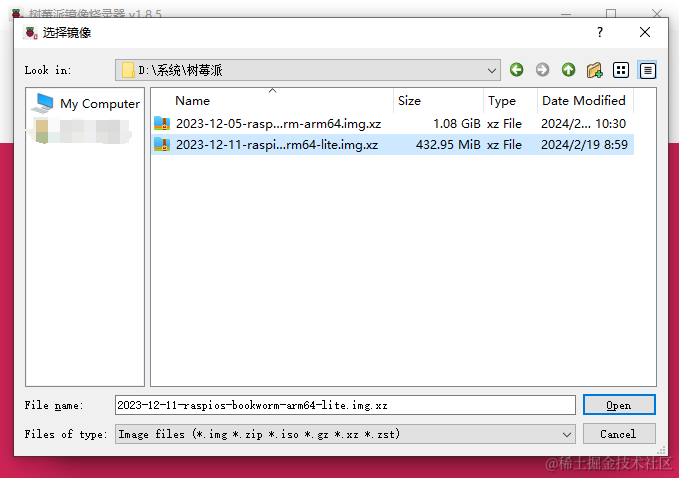Click the Raspberry Pi icon in dialog title
This screenshot has width=679, height=478.
31,32
